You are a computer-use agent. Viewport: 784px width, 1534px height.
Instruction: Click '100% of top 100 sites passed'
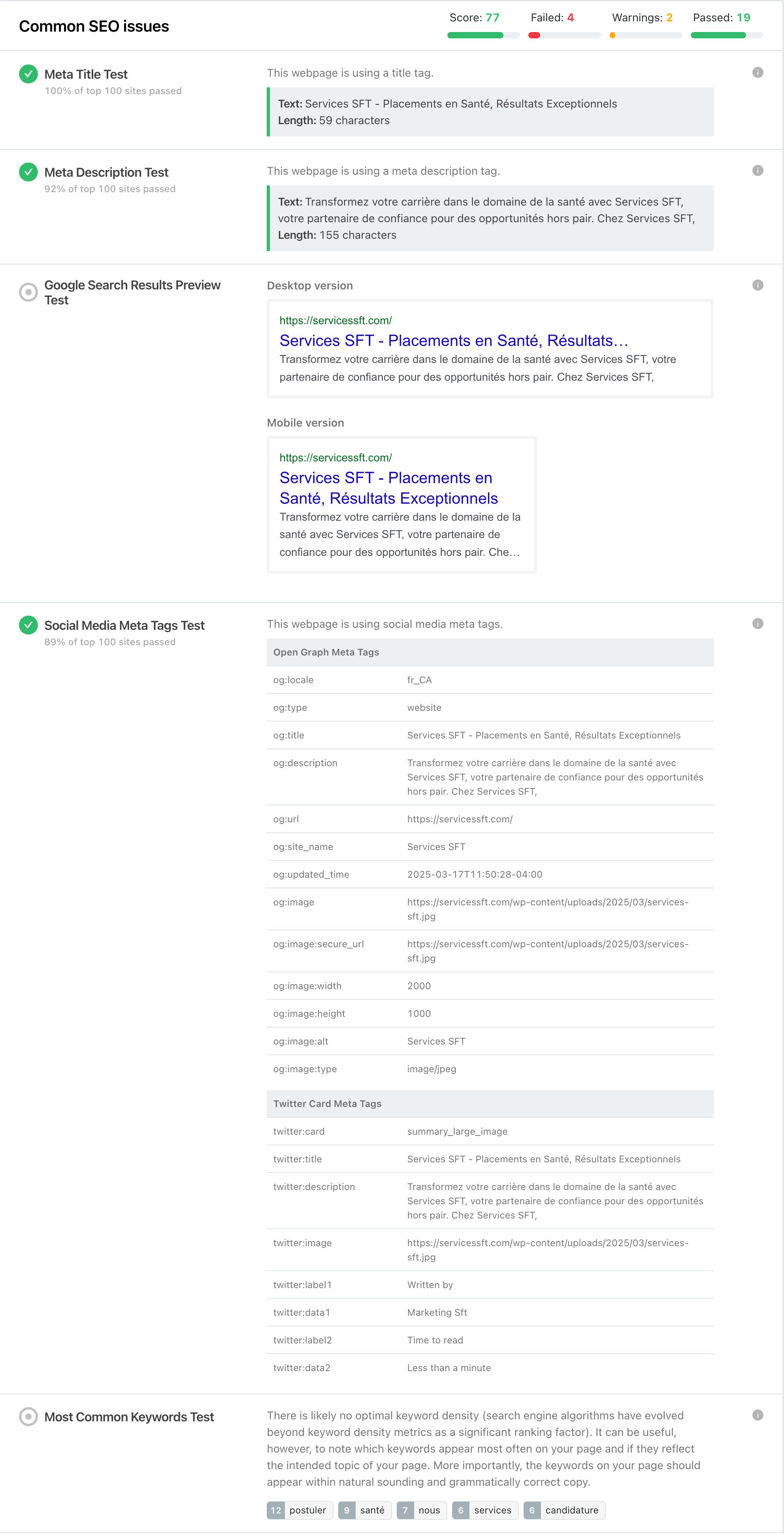[x=113, y=91]
